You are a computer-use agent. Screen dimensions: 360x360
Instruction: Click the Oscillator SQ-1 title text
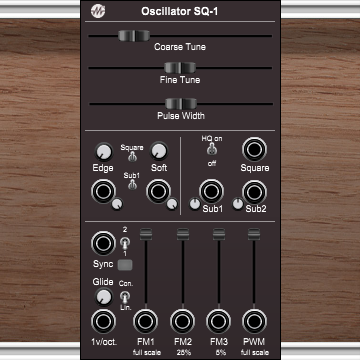click(180, 11)
